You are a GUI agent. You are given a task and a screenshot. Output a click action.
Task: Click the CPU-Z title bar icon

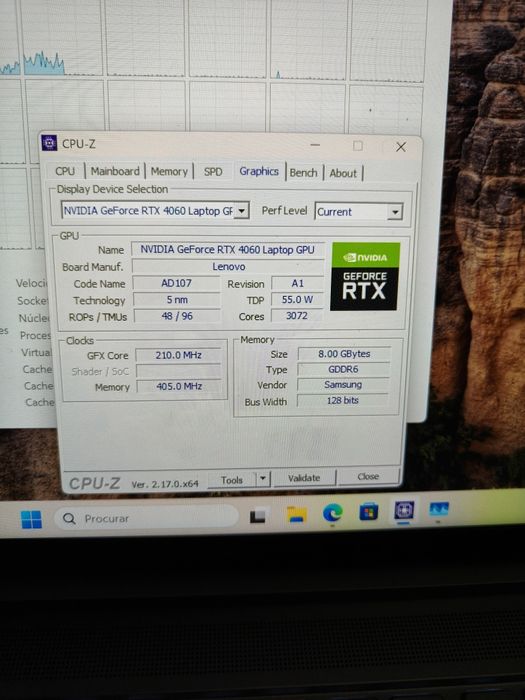[49, 143]
